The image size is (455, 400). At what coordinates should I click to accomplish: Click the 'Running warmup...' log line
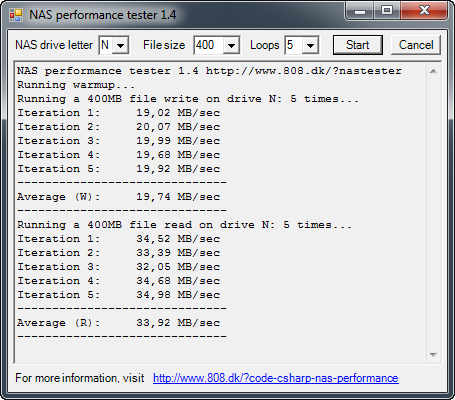76,85
